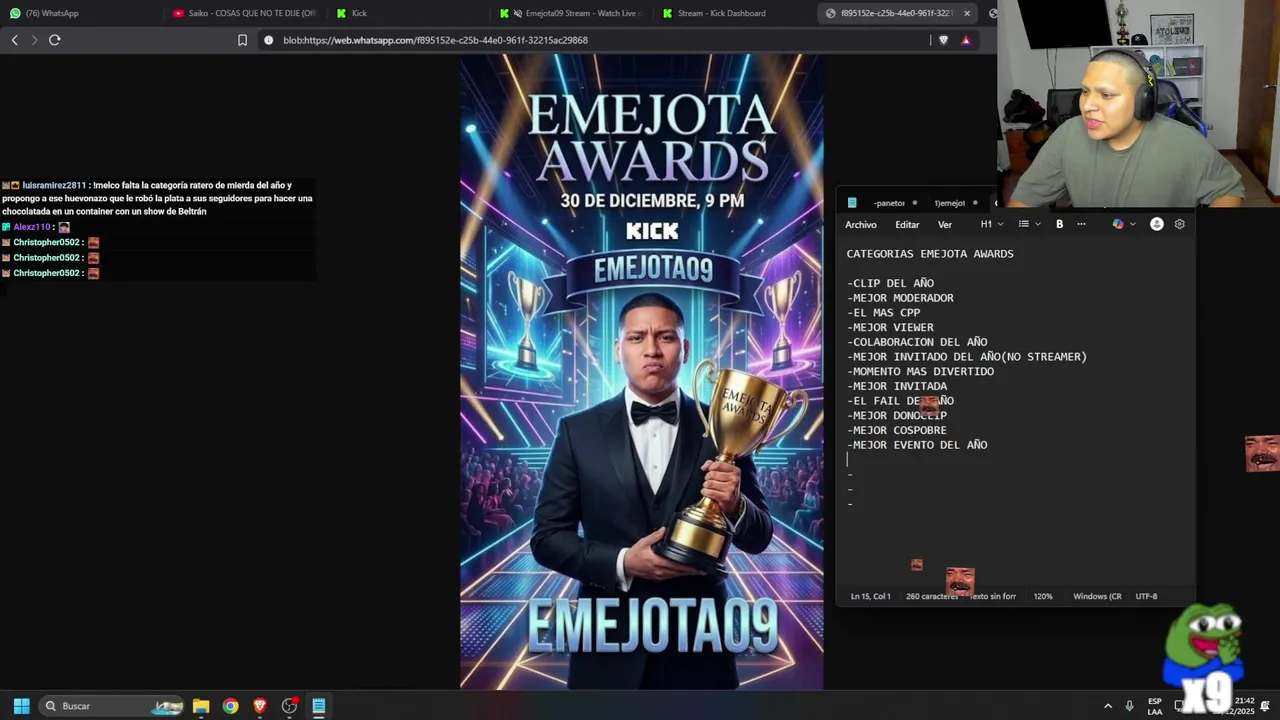Click line -MEJOR INVITADA
The image size is (1280, 720).
click(x=897, y=386)
